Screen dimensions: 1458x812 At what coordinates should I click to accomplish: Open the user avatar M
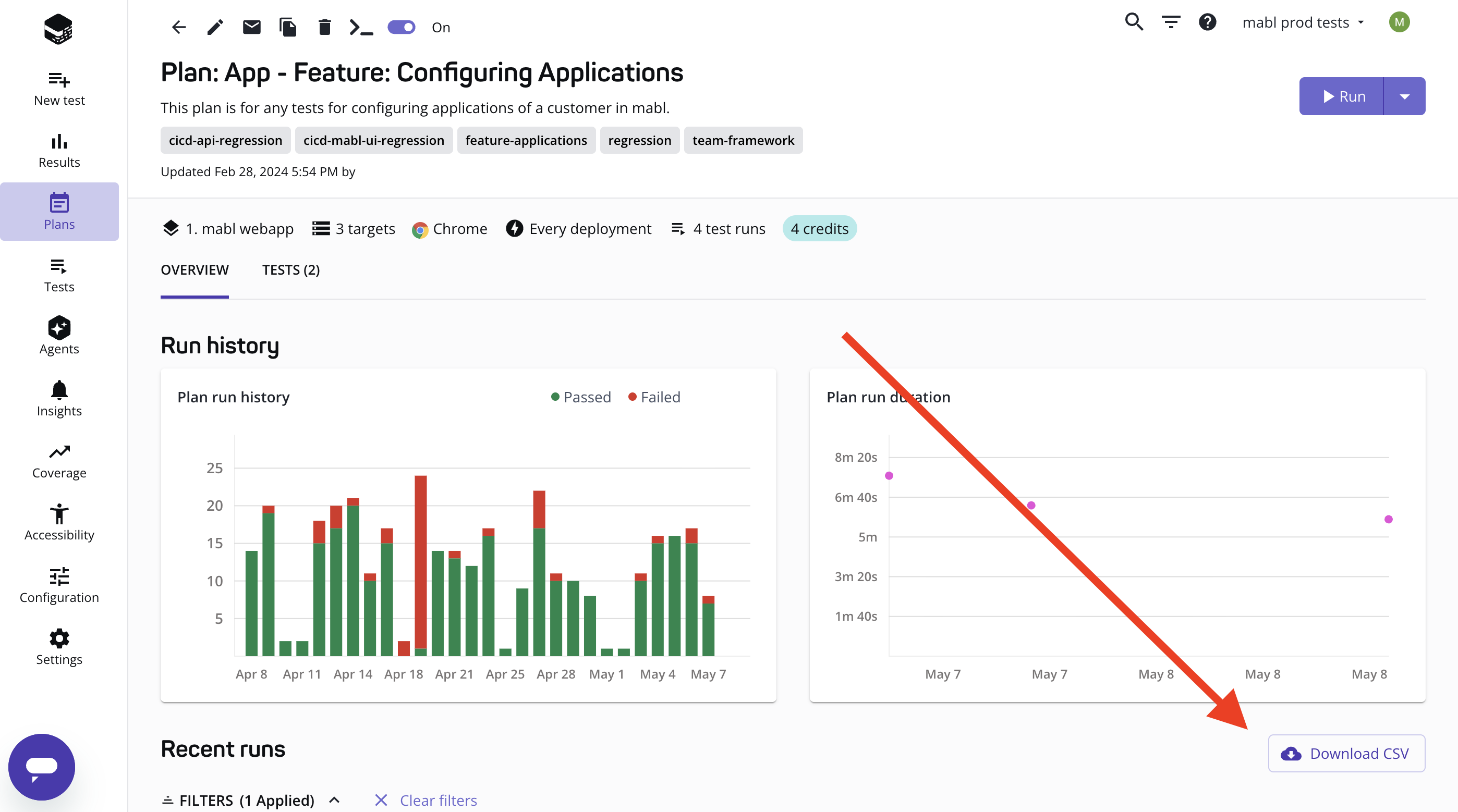pos(1399,22)
